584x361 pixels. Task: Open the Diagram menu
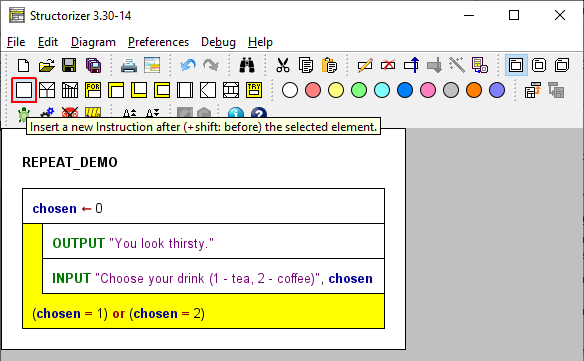pyautogui.click(x=93, y=42)
